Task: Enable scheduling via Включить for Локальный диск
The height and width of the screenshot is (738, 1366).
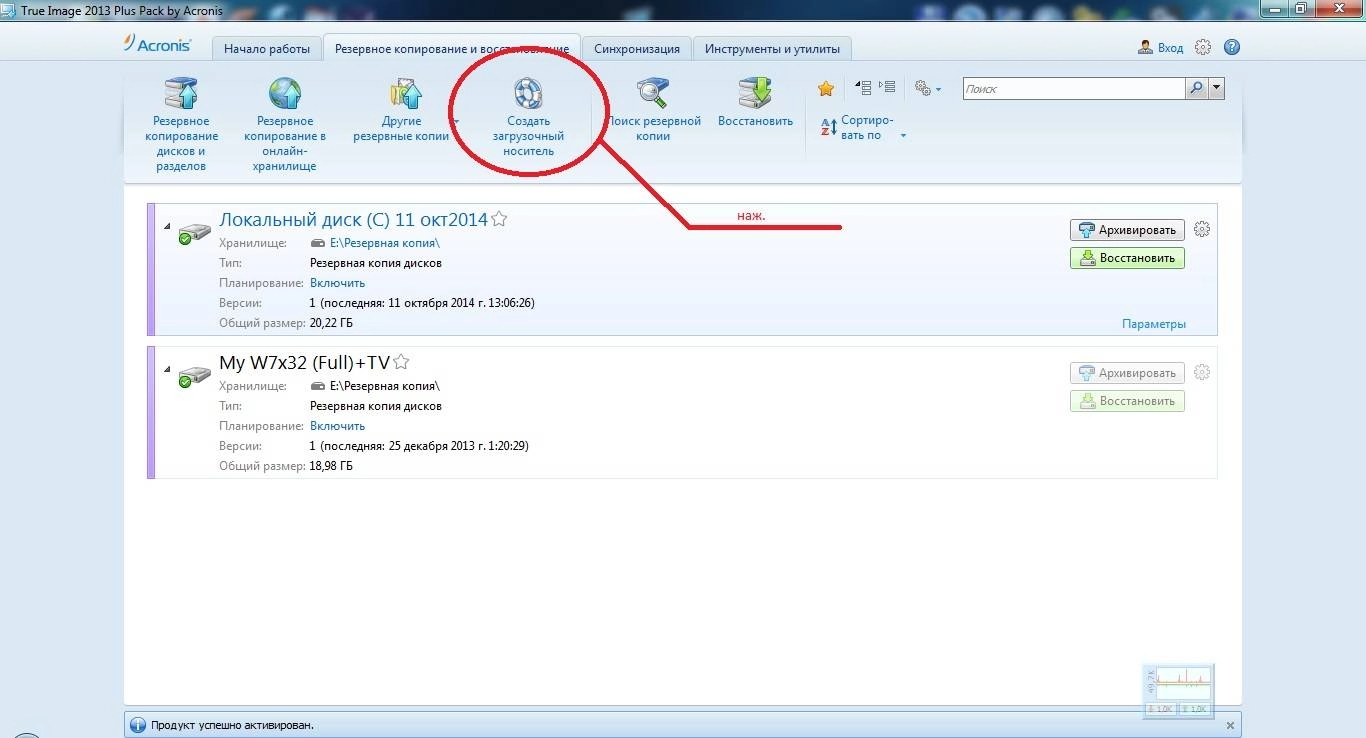Action: [x=337, y=283]
